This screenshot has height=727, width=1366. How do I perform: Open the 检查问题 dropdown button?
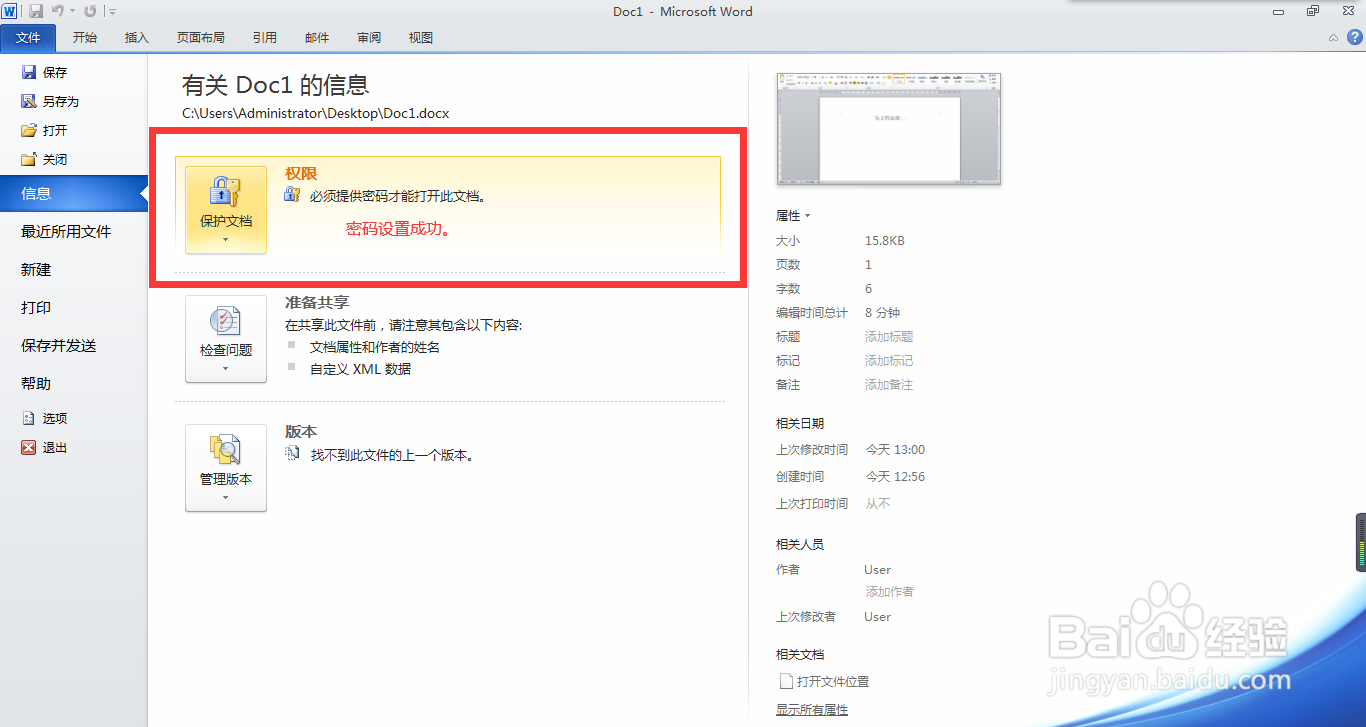[x=226, y=339]
